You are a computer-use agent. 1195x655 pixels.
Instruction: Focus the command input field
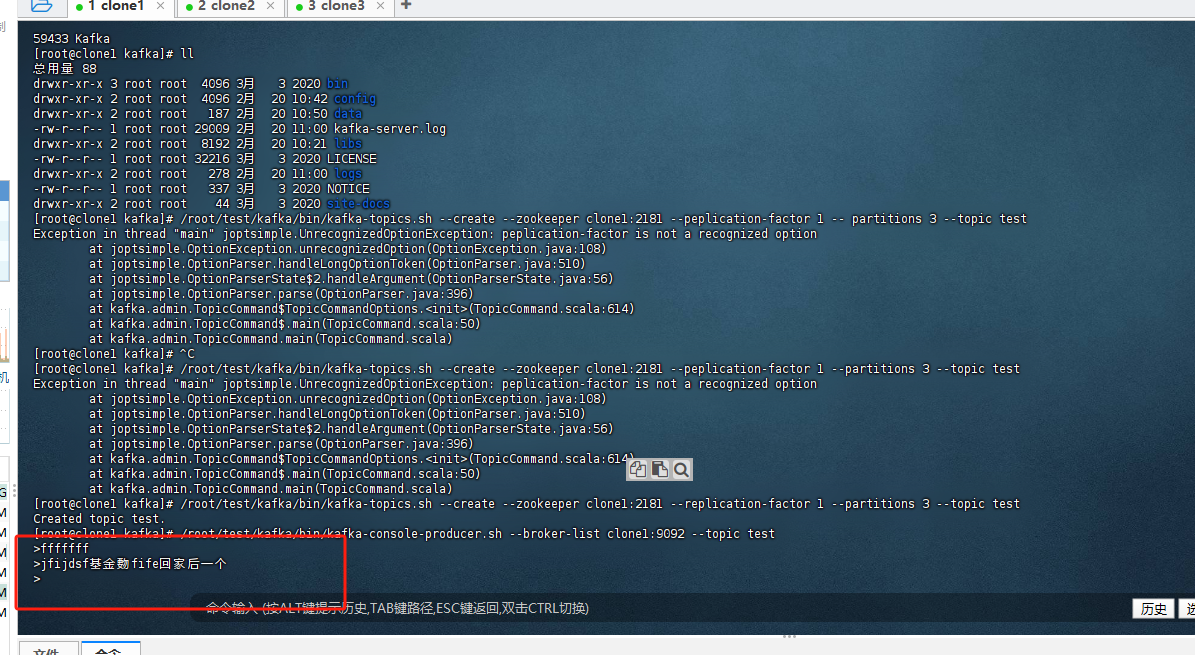click(x=659, y=608)
